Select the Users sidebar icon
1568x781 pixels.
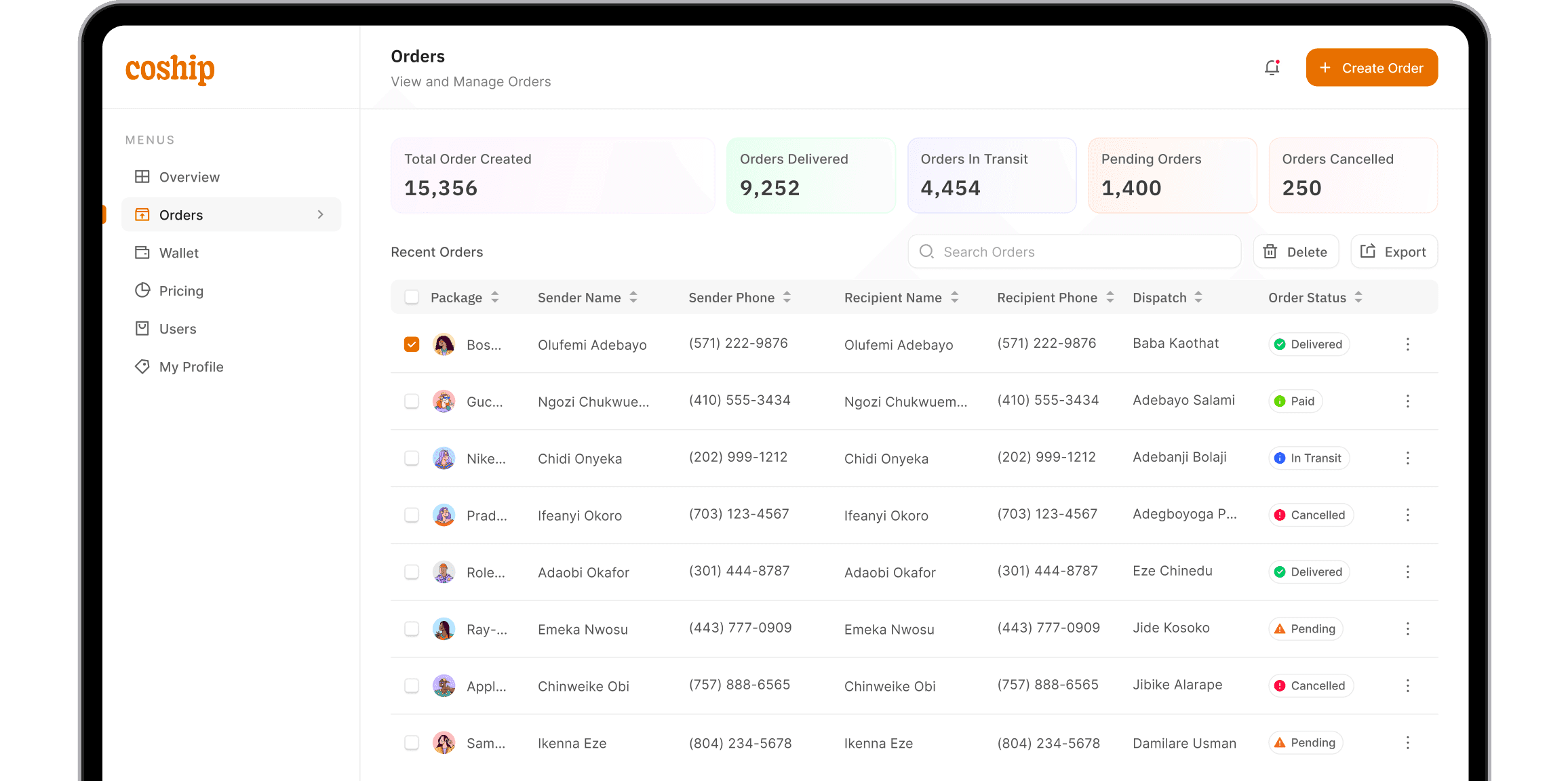[142, 328]
